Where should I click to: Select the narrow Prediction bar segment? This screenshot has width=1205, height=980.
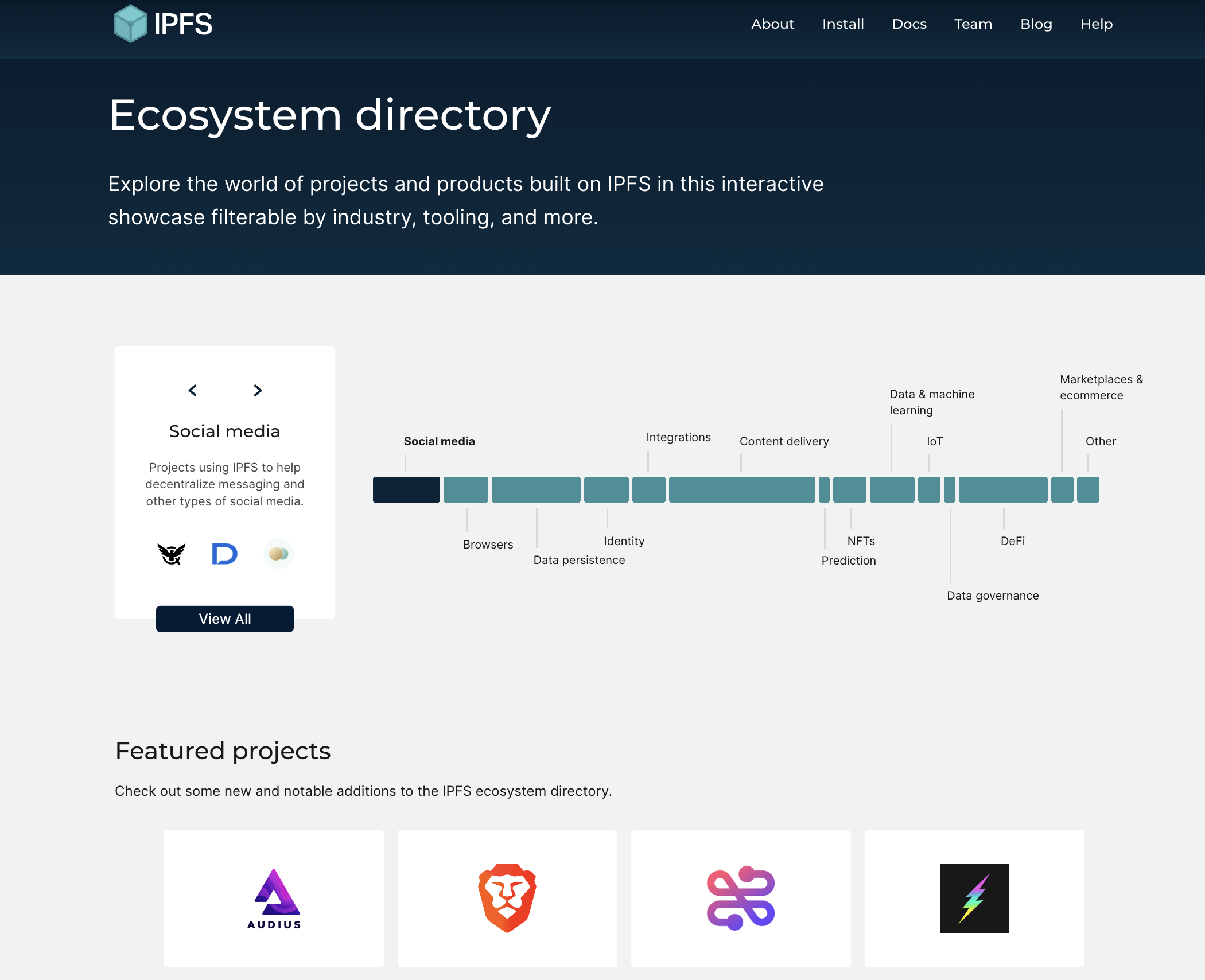coord(824,489)
